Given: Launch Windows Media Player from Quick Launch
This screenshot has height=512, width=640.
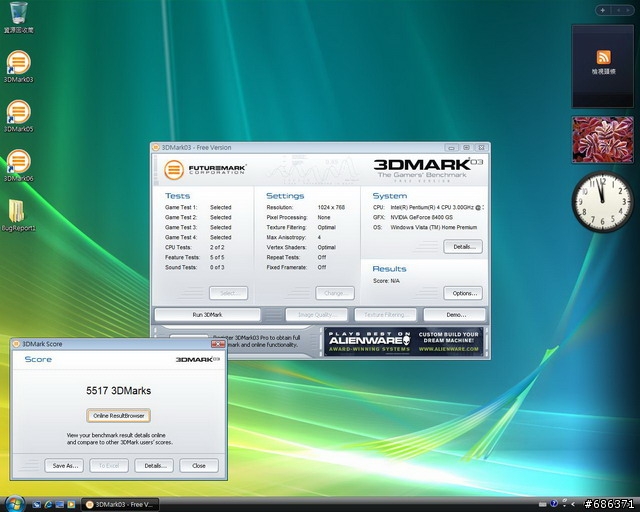Looking at the screenshot, I should coord(71,505).
